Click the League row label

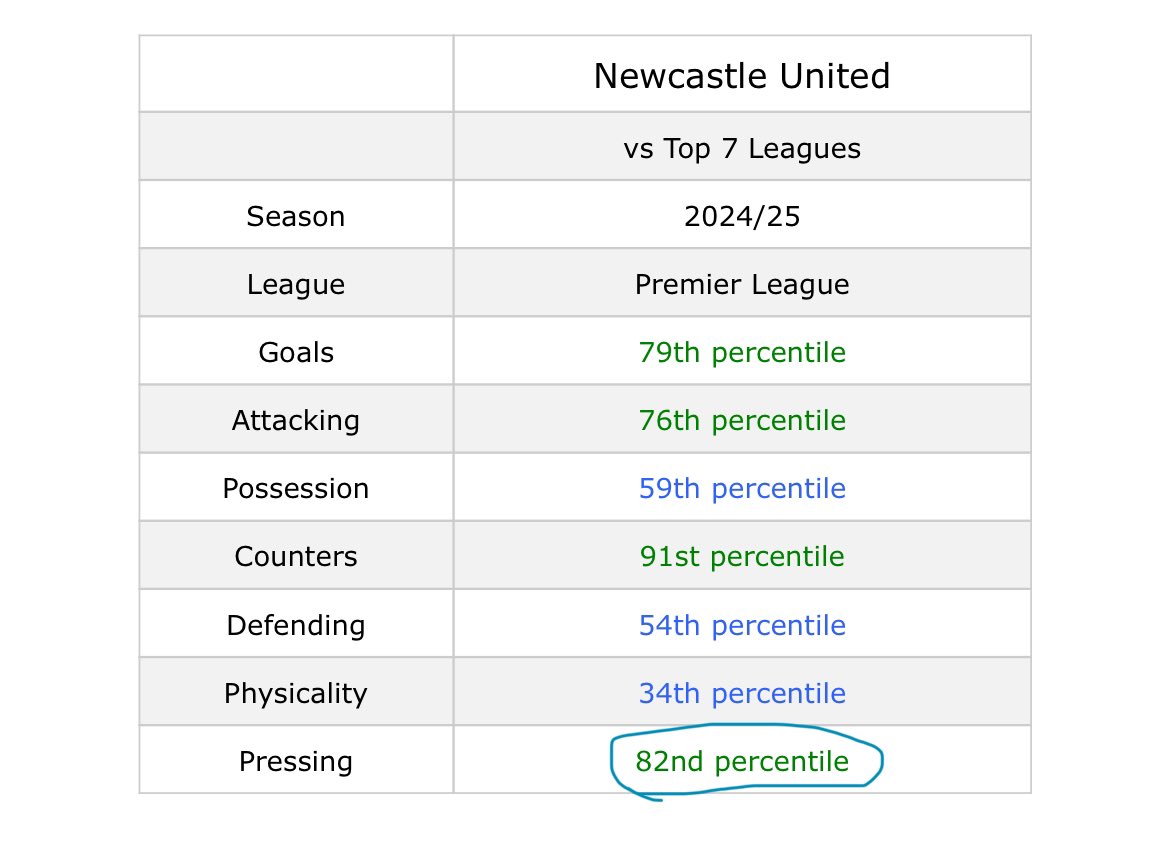coord(295,284)
